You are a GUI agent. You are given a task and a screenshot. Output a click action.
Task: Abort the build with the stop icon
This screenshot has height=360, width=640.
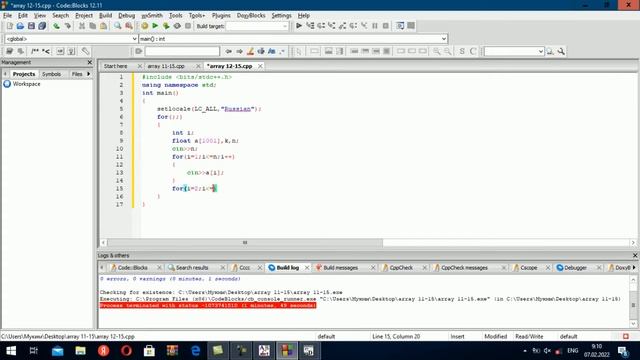[x=188, y=26]
